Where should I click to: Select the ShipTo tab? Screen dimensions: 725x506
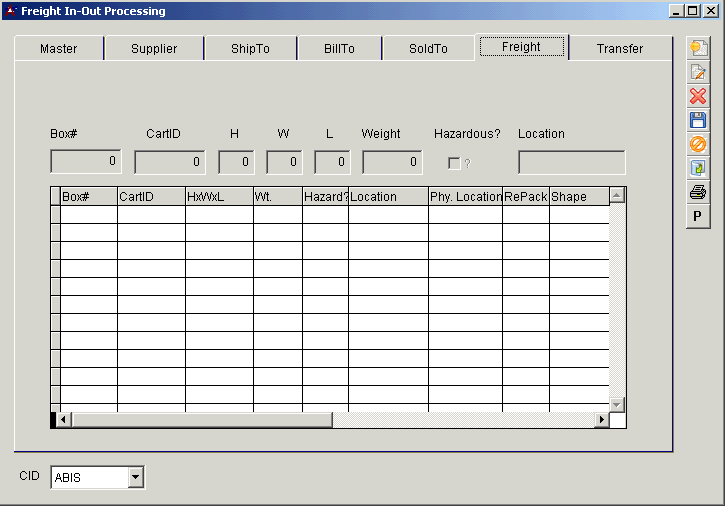250,48
